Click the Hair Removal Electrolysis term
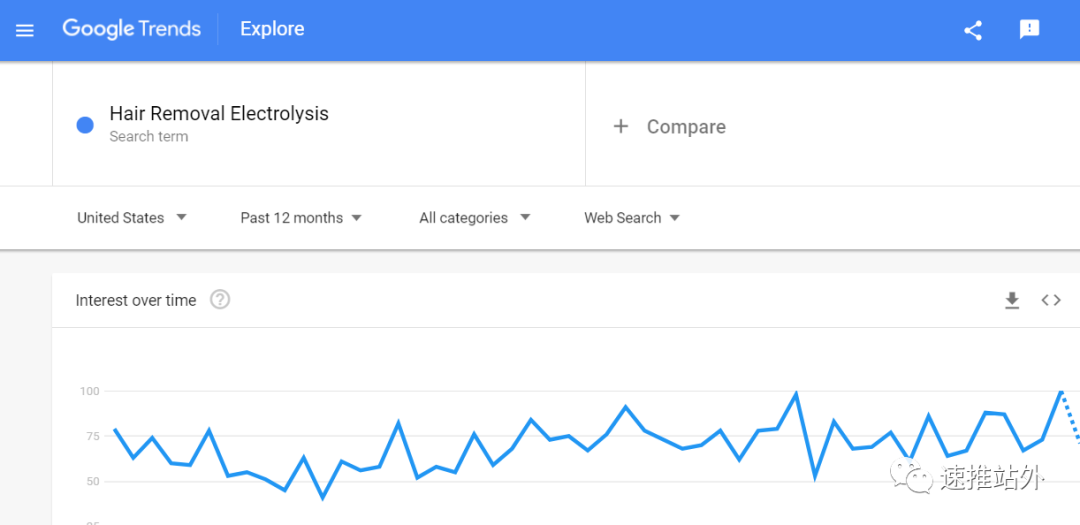This screenshot has width=1080, height=525. pyautogui.click(x=219, y=114)
